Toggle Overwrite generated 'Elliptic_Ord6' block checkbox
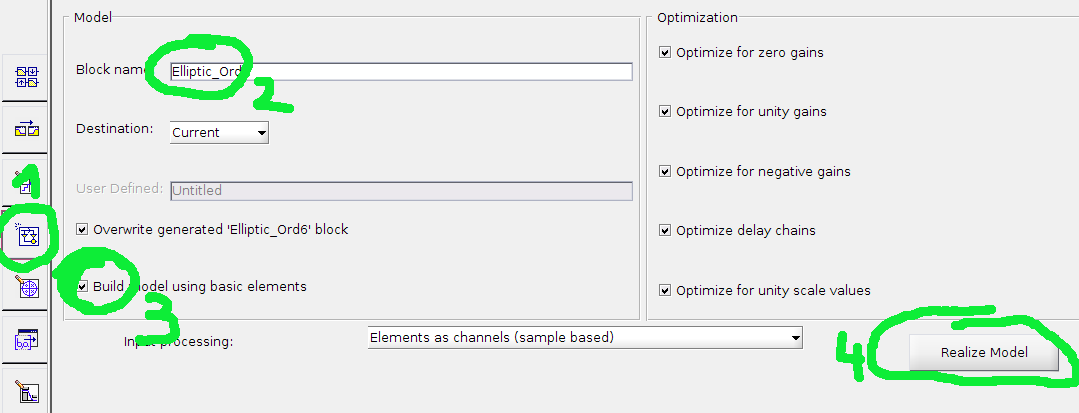The height and width of the screenshot is (413, 1079). 82,229
